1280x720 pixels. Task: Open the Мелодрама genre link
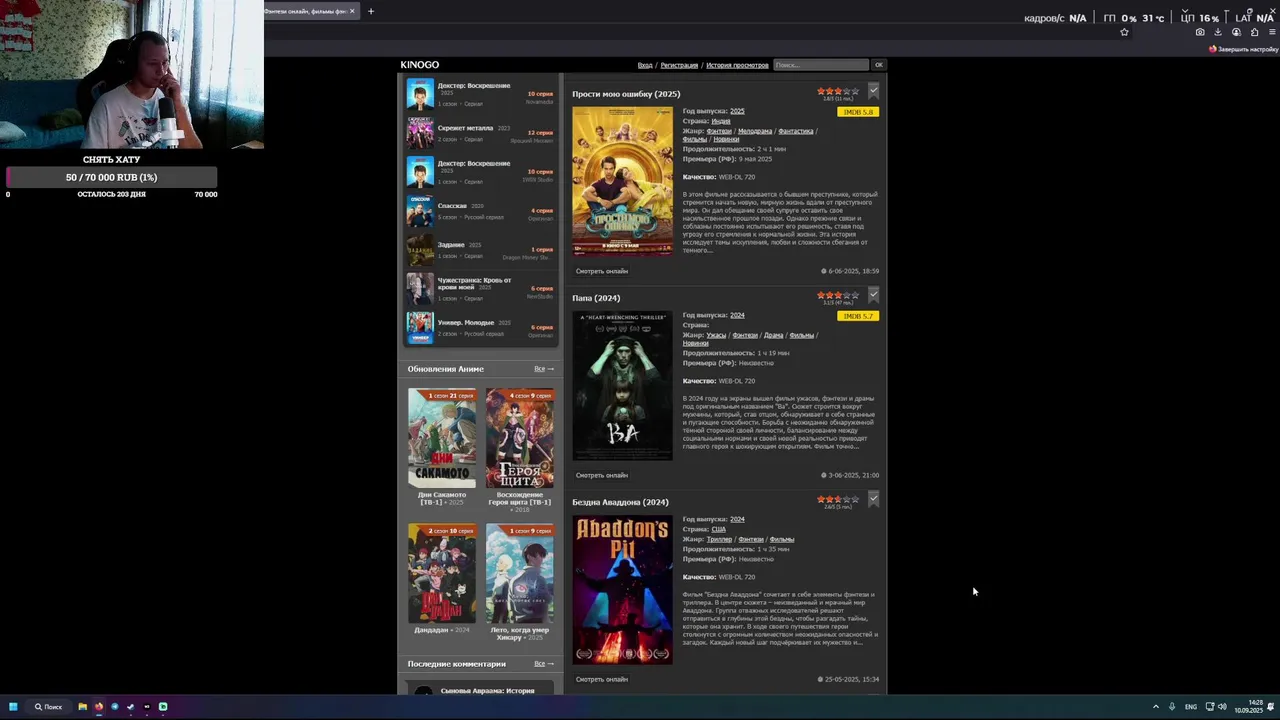coord(756,131)
